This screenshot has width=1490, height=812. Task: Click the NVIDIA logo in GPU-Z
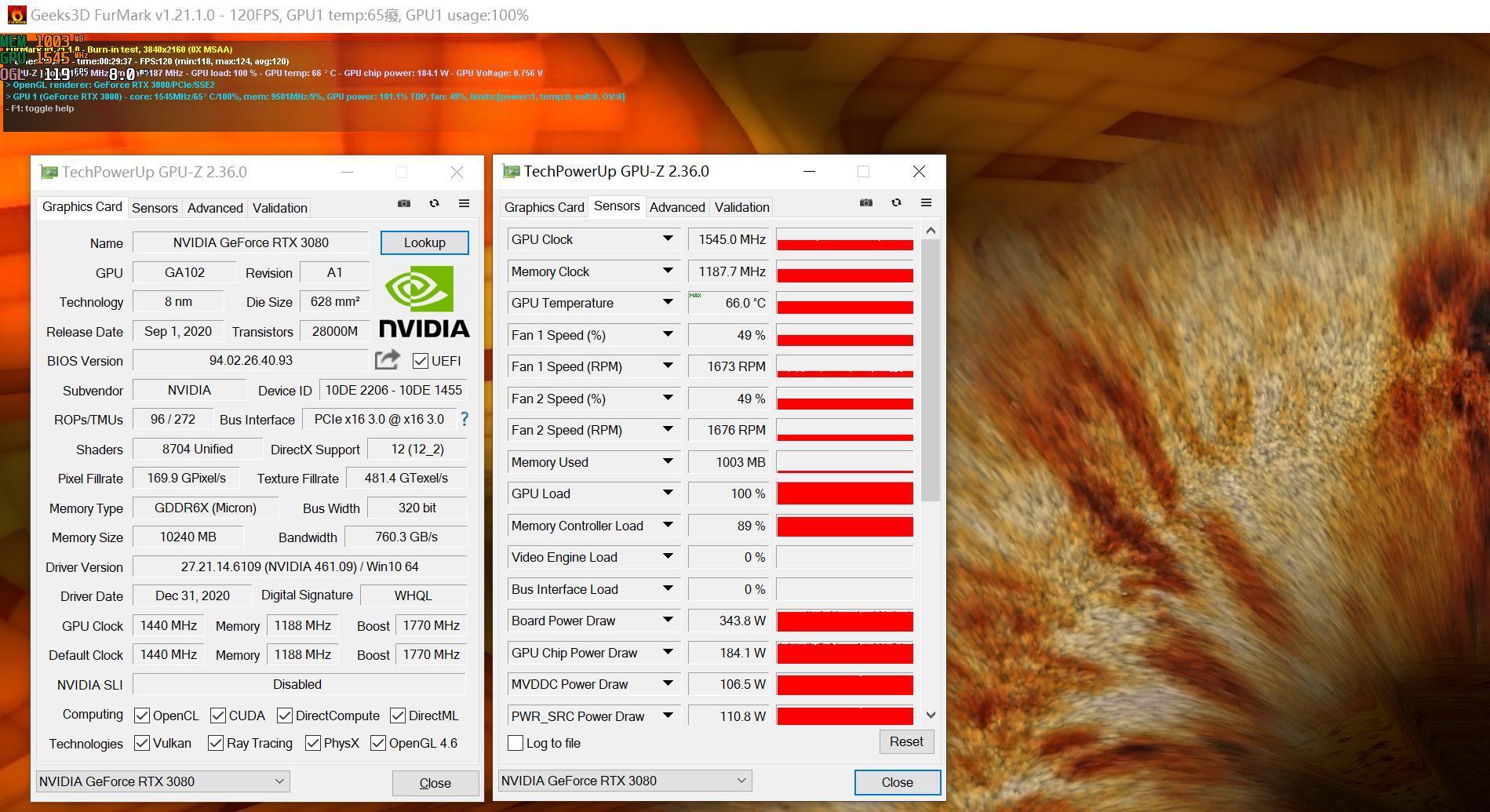point(424,301)
